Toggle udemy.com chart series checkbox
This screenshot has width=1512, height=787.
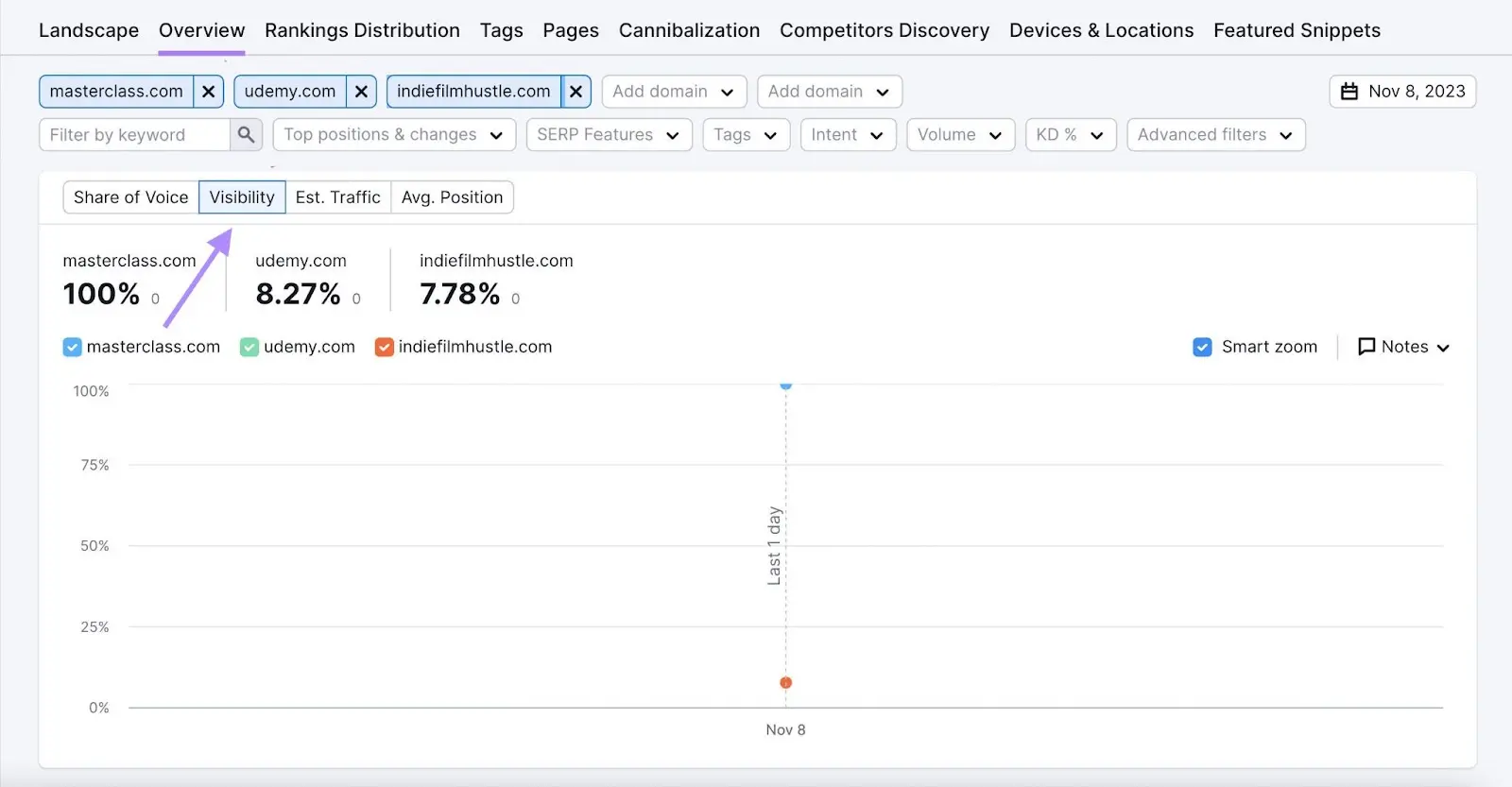[249, 348]
